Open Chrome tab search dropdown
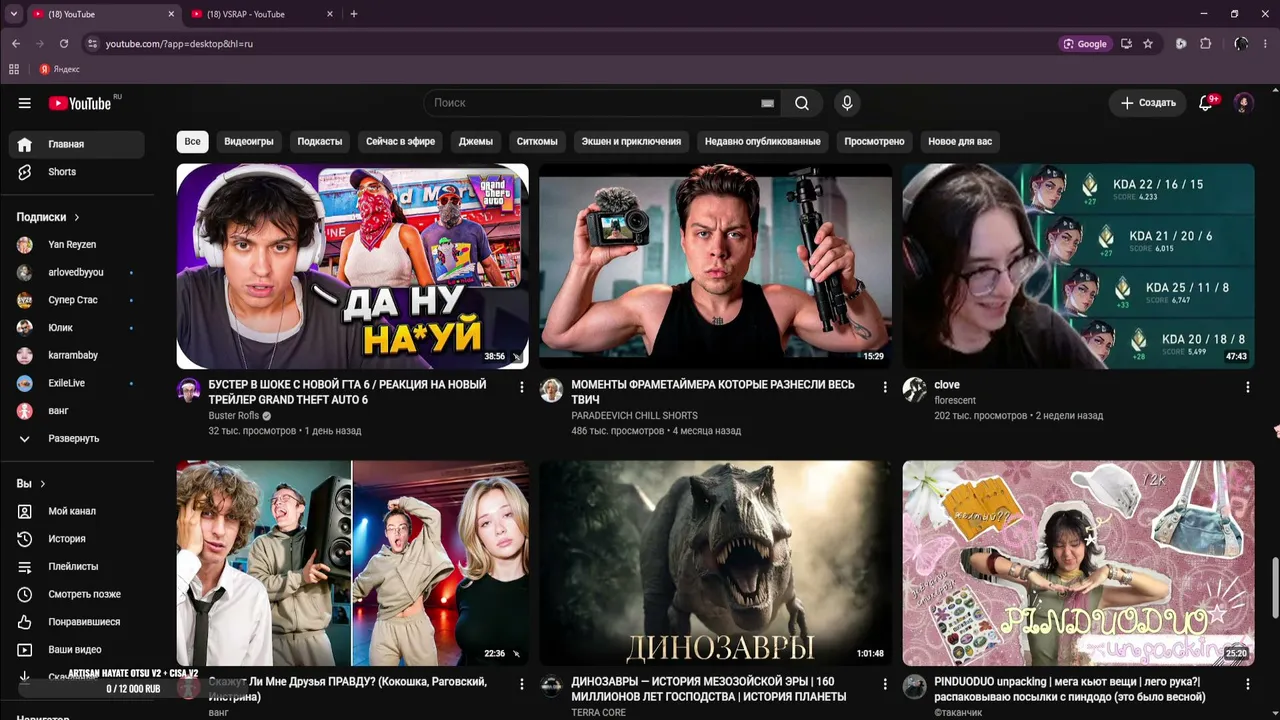The width and height of the screenshot is (1280, 720). click(13, 14)
